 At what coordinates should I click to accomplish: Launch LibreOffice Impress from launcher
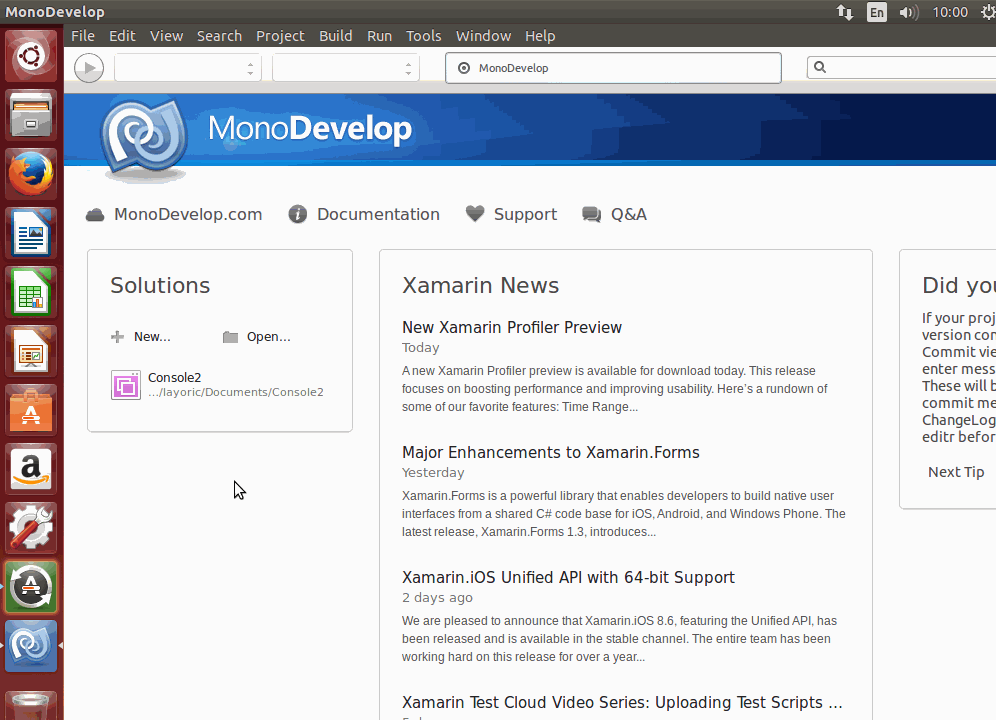coord(30,351)
